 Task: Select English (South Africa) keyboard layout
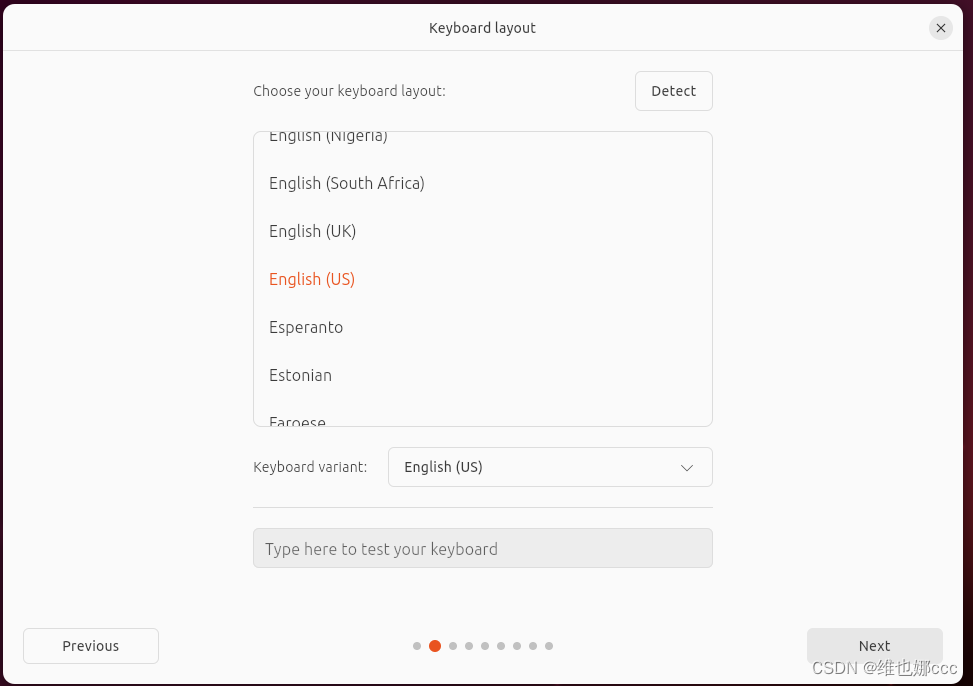(x=346, y=183)
